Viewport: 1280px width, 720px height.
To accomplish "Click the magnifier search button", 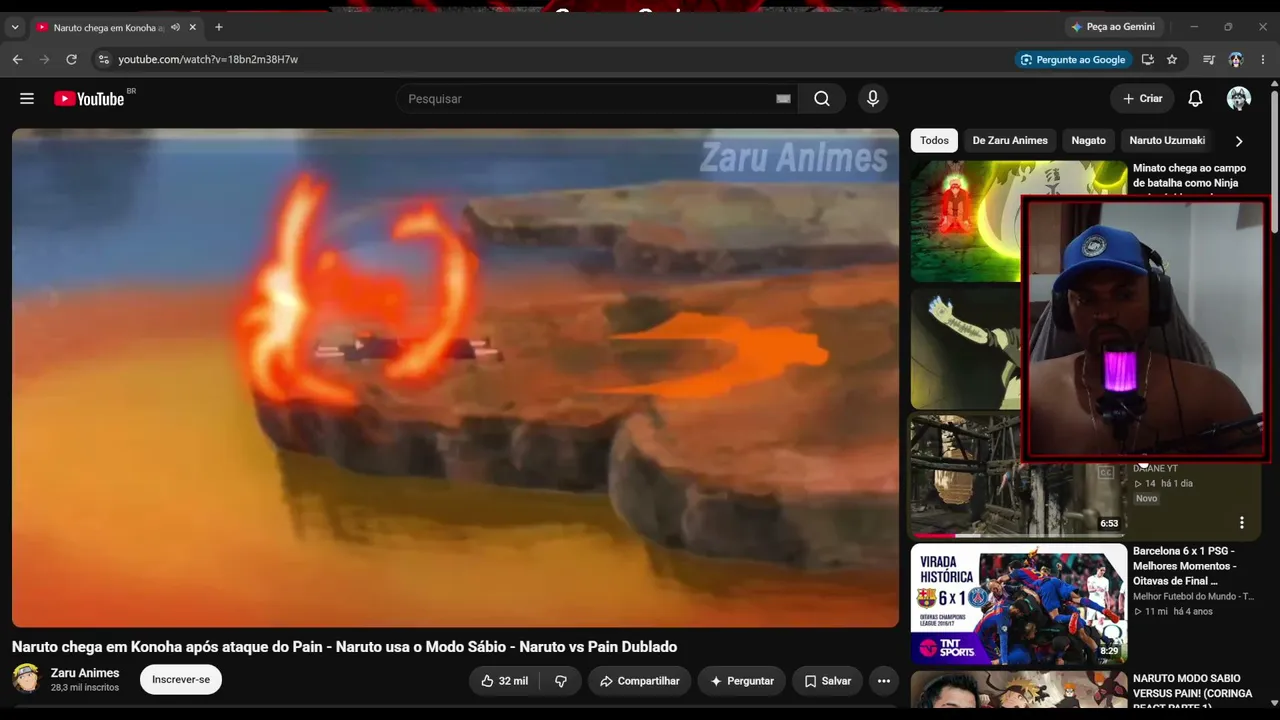I will click(822, 99).
